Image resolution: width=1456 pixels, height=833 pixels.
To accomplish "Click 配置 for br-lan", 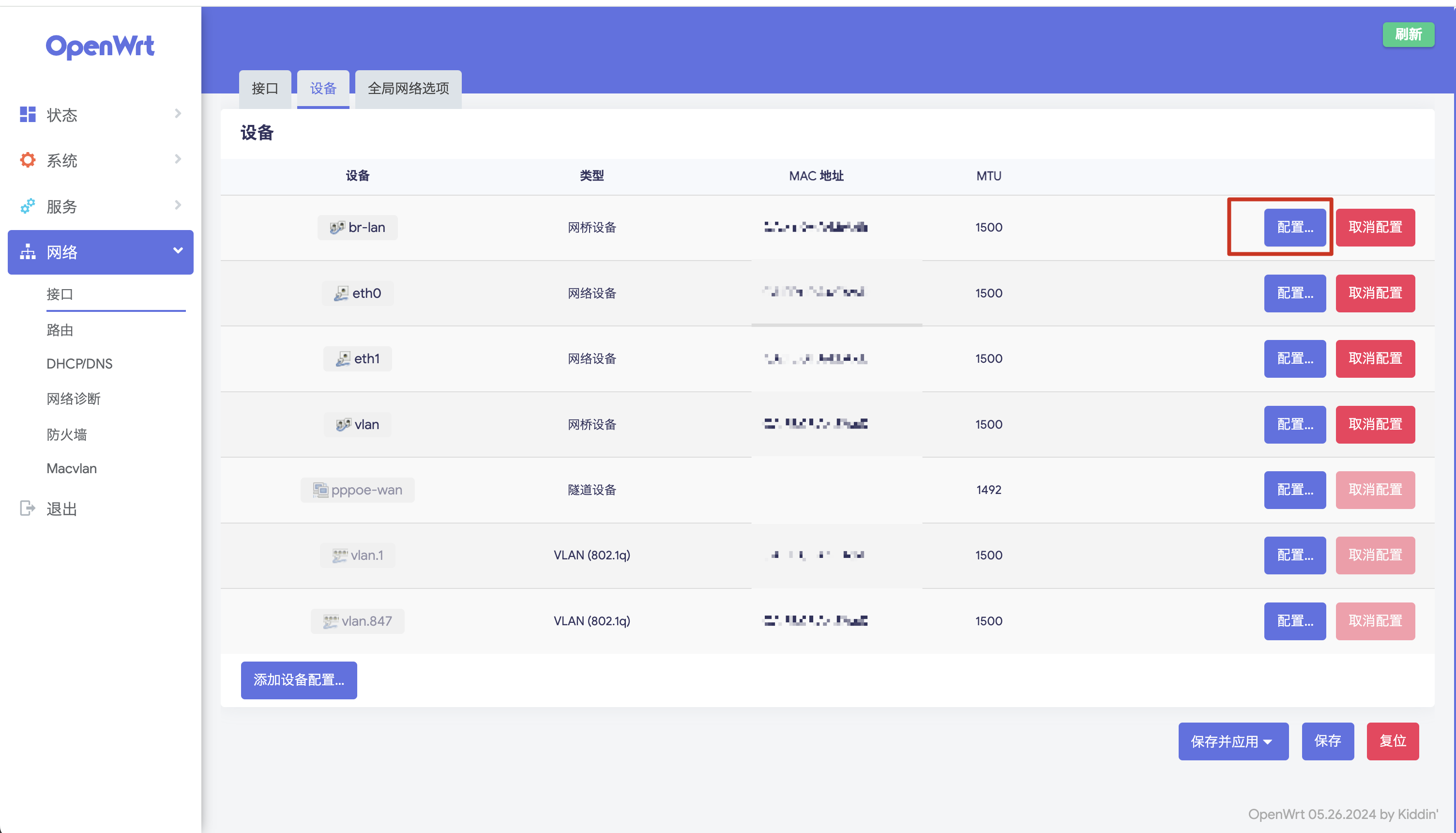I will [x=1295, y=228].
